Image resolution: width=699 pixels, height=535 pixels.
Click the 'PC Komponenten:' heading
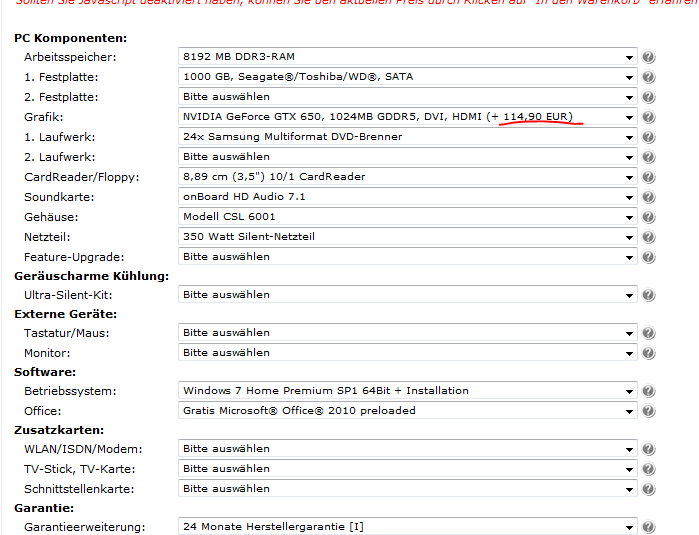click(70, 38)
